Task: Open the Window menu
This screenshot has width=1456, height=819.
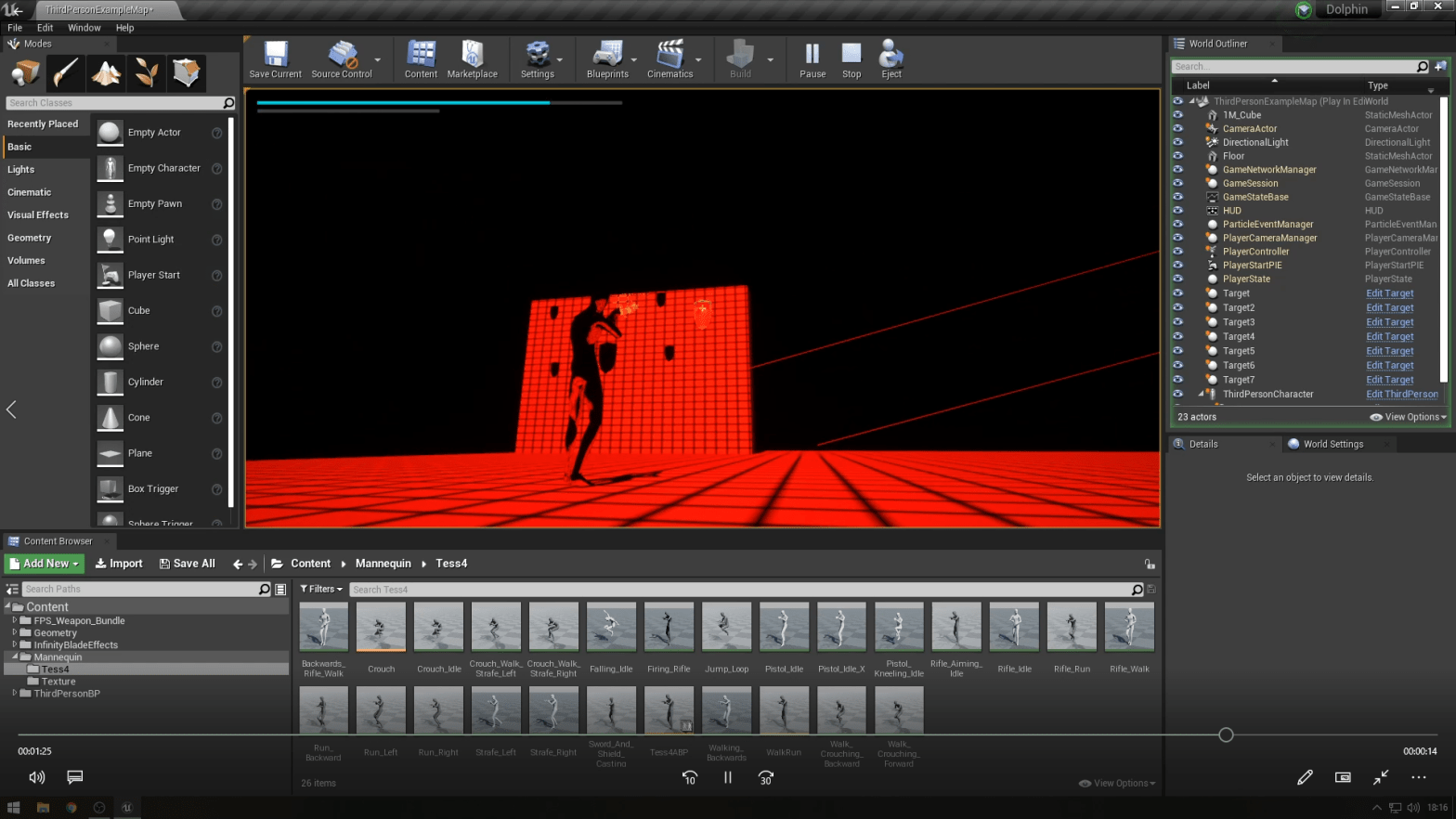Action: 84,28
